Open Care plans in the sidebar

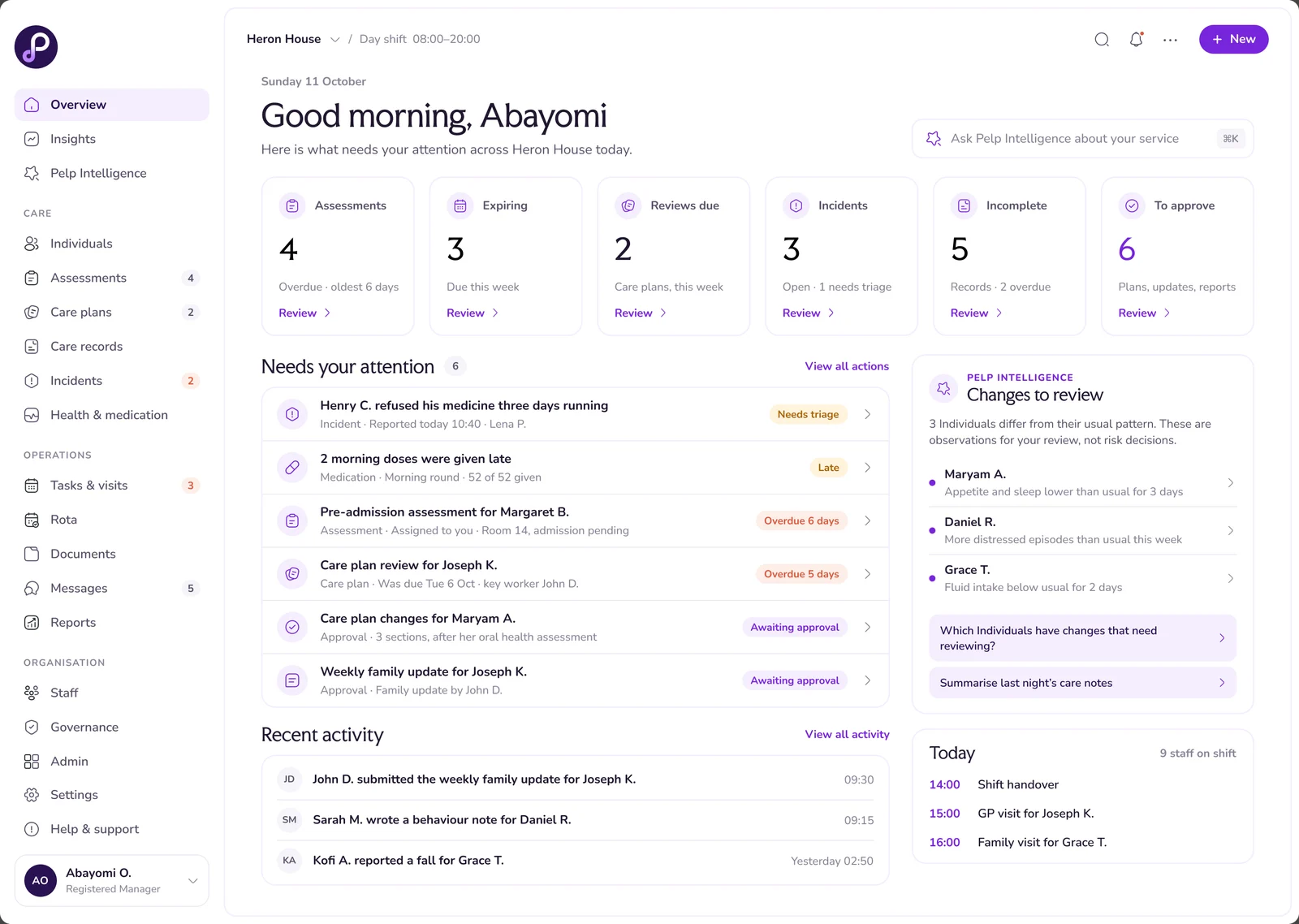[111, 312]
